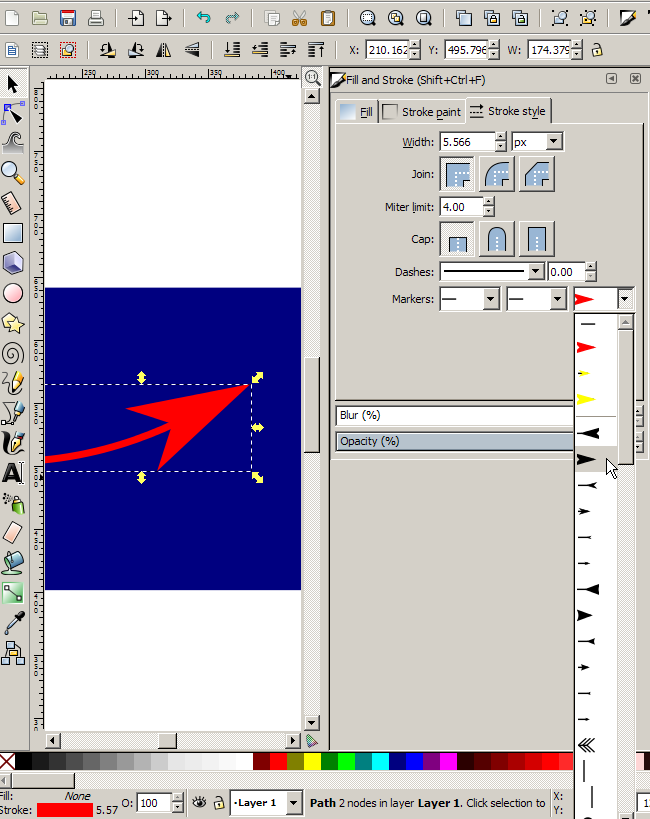The width and height of the screenshot is (650, 819).
Task: Toggle current layer lock
Action: 219,802
